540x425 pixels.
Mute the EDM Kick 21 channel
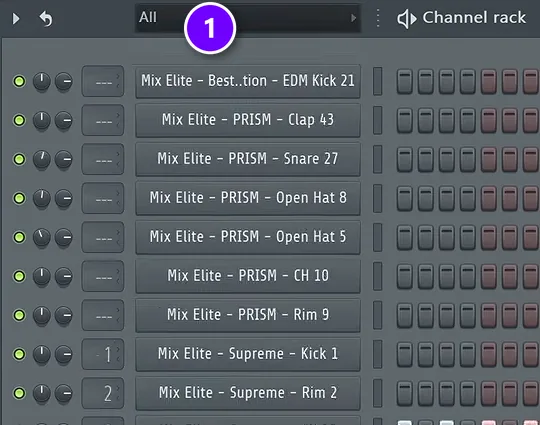(x=19, y=81)
